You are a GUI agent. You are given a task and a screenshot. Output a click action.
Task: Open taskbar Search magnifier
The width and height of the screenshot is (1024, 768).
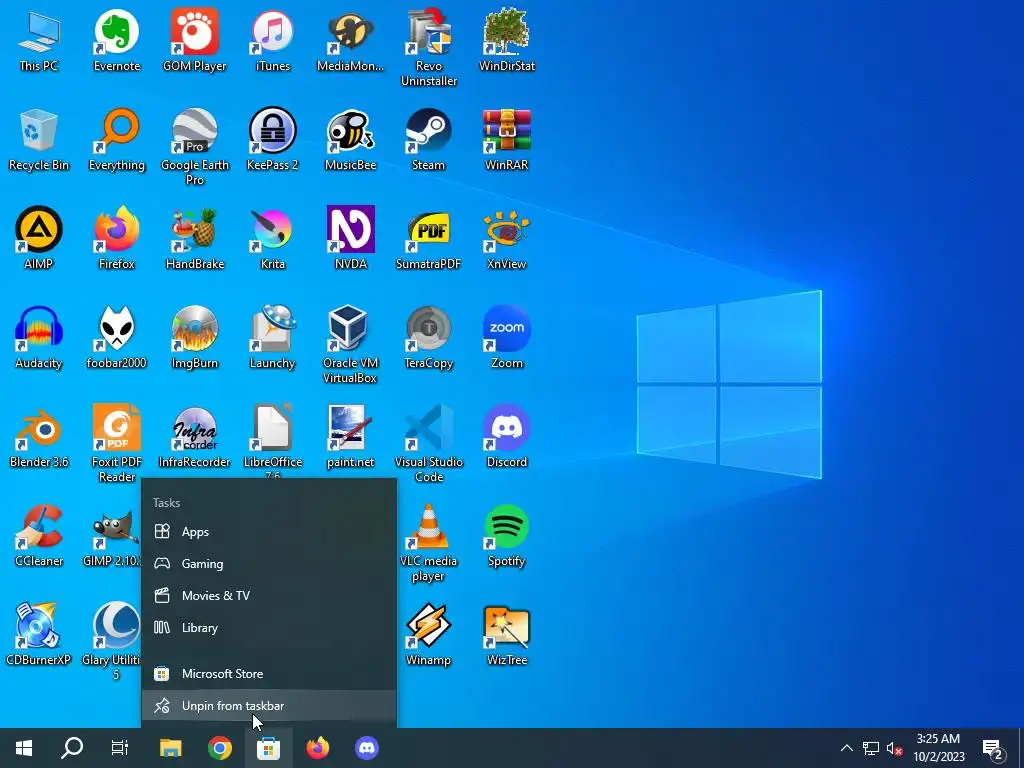(x=72, y=748)
